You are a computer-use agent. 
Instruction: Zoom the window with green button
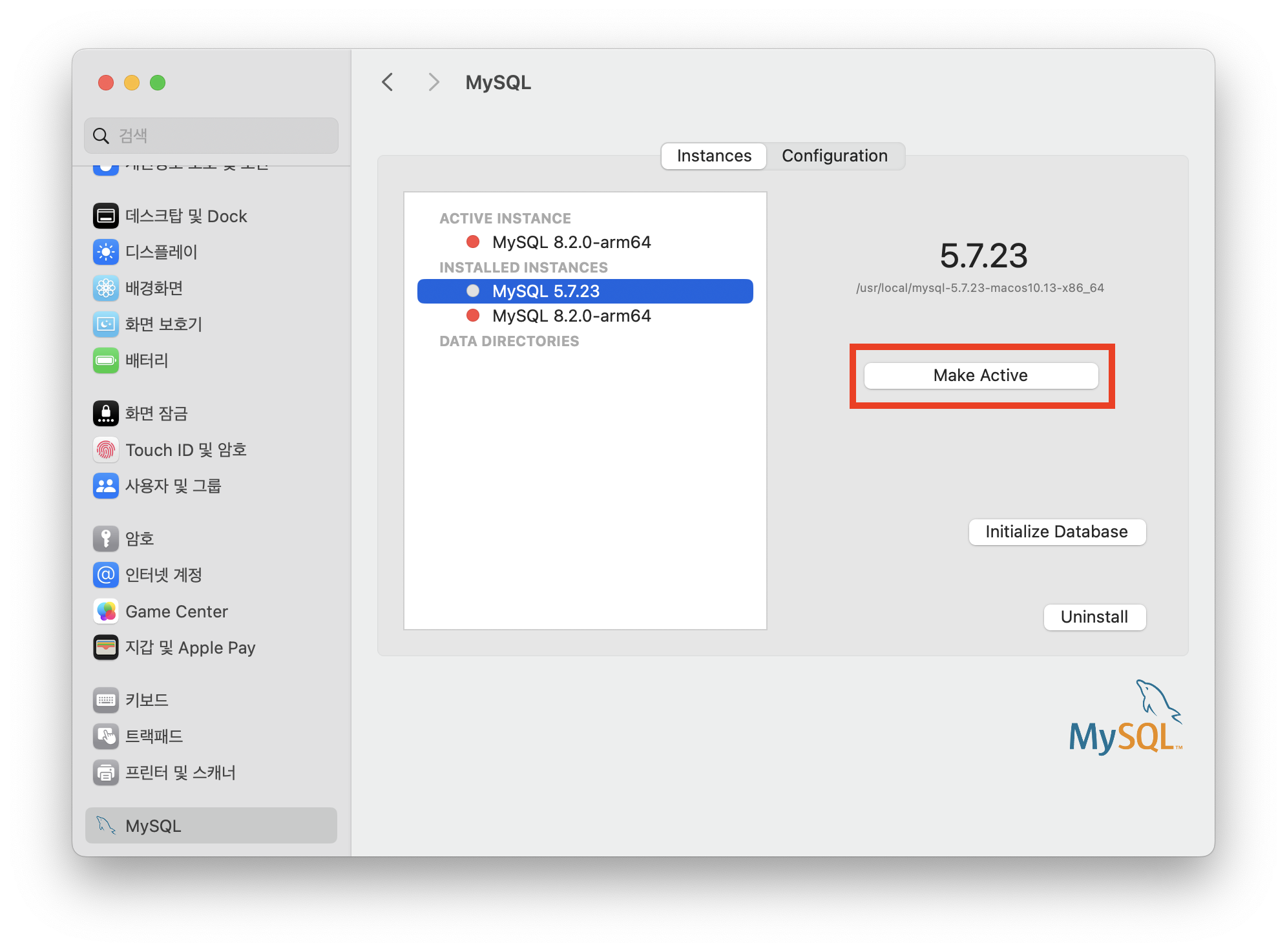(158, 83)
